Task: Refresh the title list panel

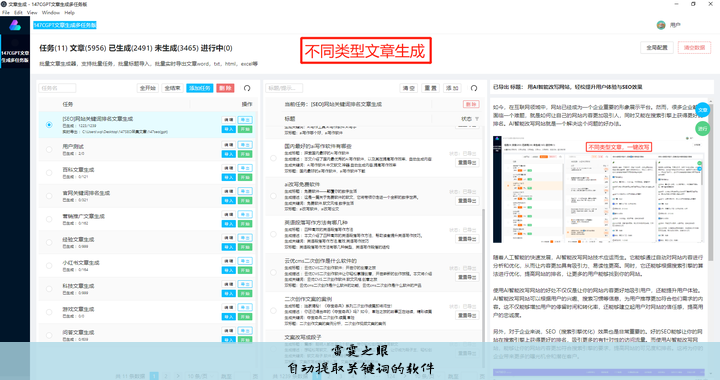Action: click(474, 88)
